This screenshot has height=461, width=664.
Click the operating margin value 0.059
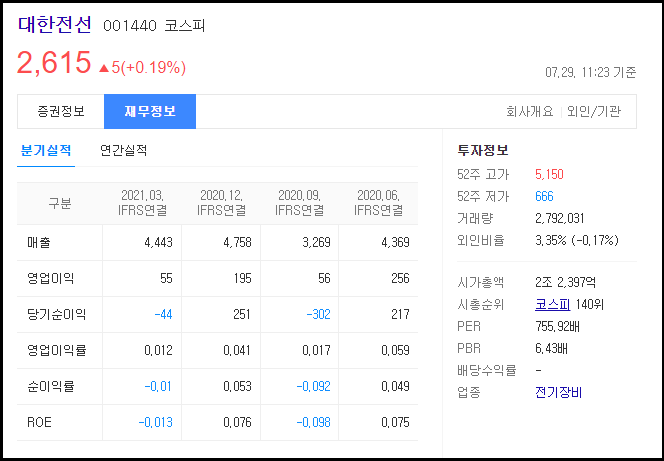coord(395,351)
